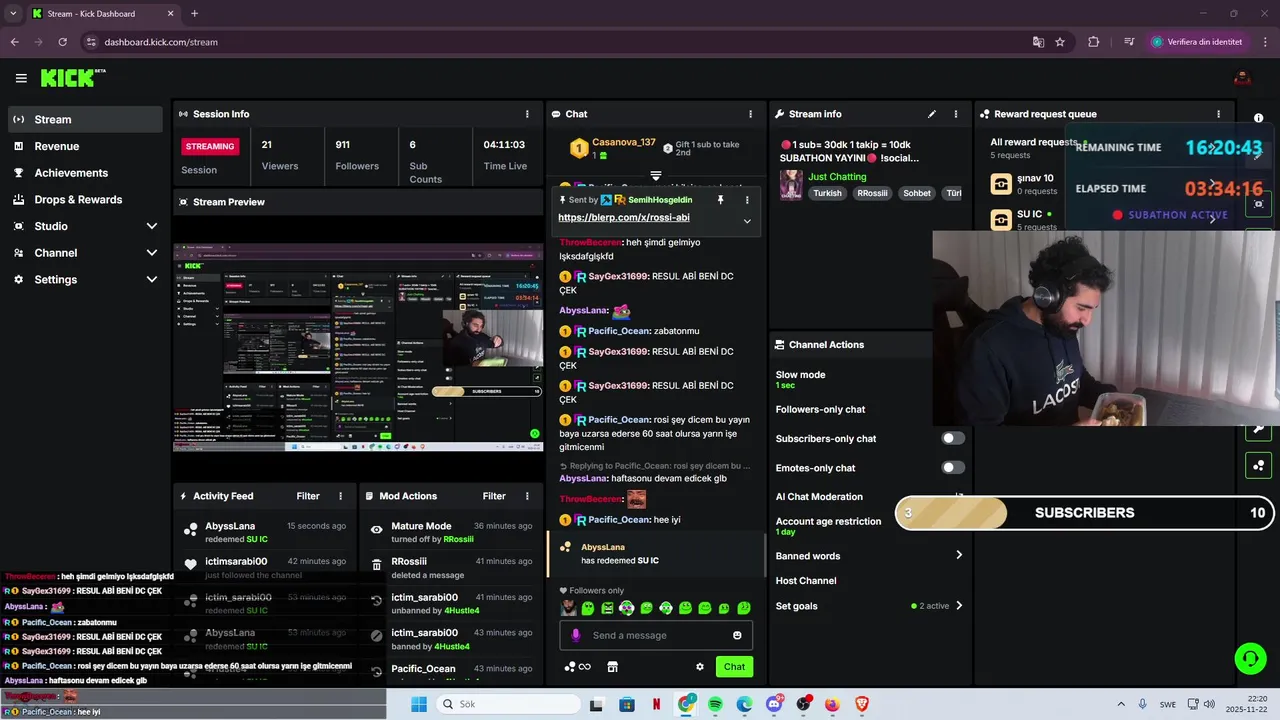
Task: Select Stream in the sidebar
Action: coord(84,119)
